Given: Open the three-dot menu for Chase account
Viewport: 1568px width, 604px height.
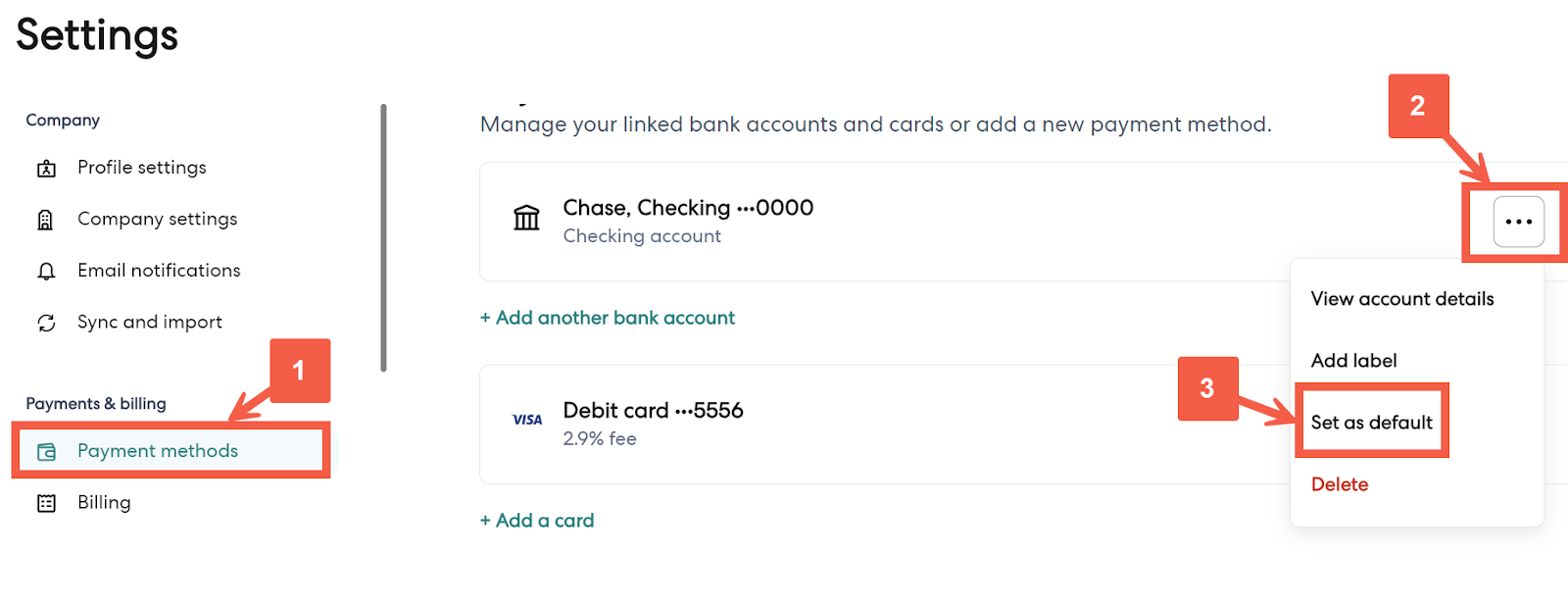Looking at the screenshot, I should (x=1518, y=222).
